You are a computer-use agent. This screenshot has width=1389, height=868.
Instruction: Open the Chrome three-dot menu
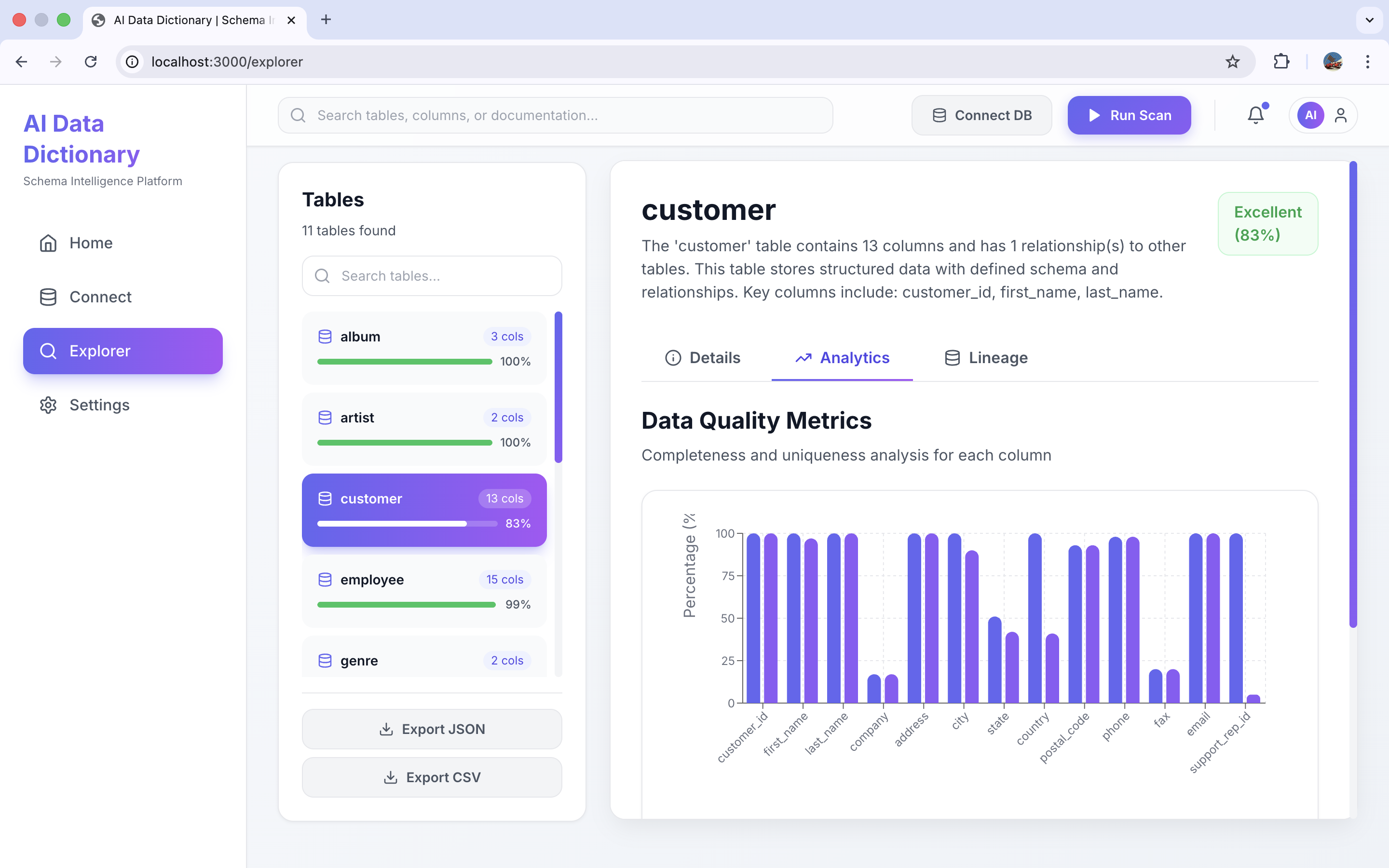click(1368, 61)
